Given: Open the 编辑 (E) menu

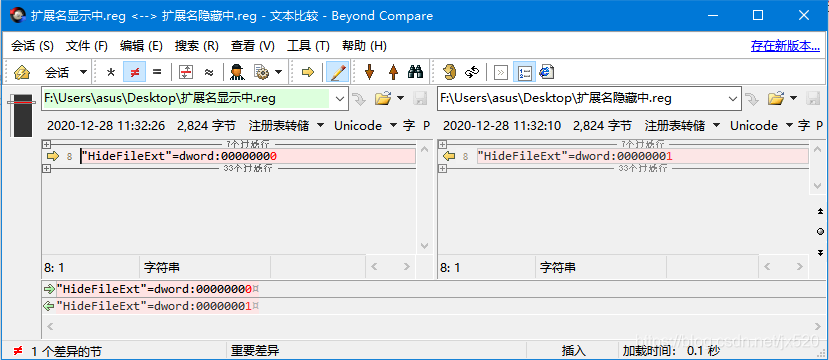Looking at the screenshot, I should [141, 46].
